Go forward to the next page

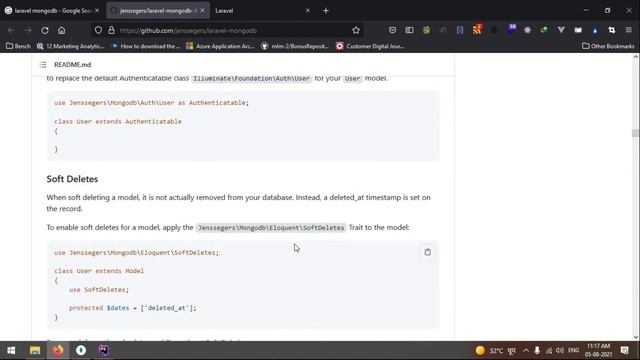[28, 30]
